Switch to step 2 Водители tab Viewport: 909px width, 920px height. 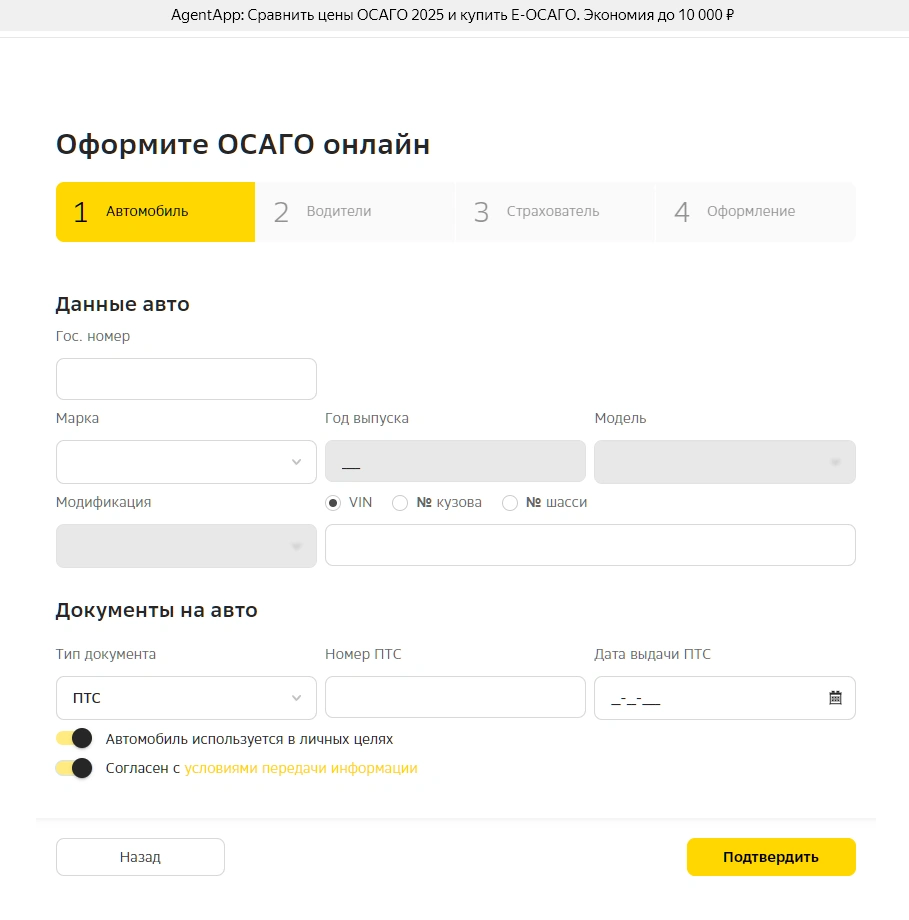point(355,212)
